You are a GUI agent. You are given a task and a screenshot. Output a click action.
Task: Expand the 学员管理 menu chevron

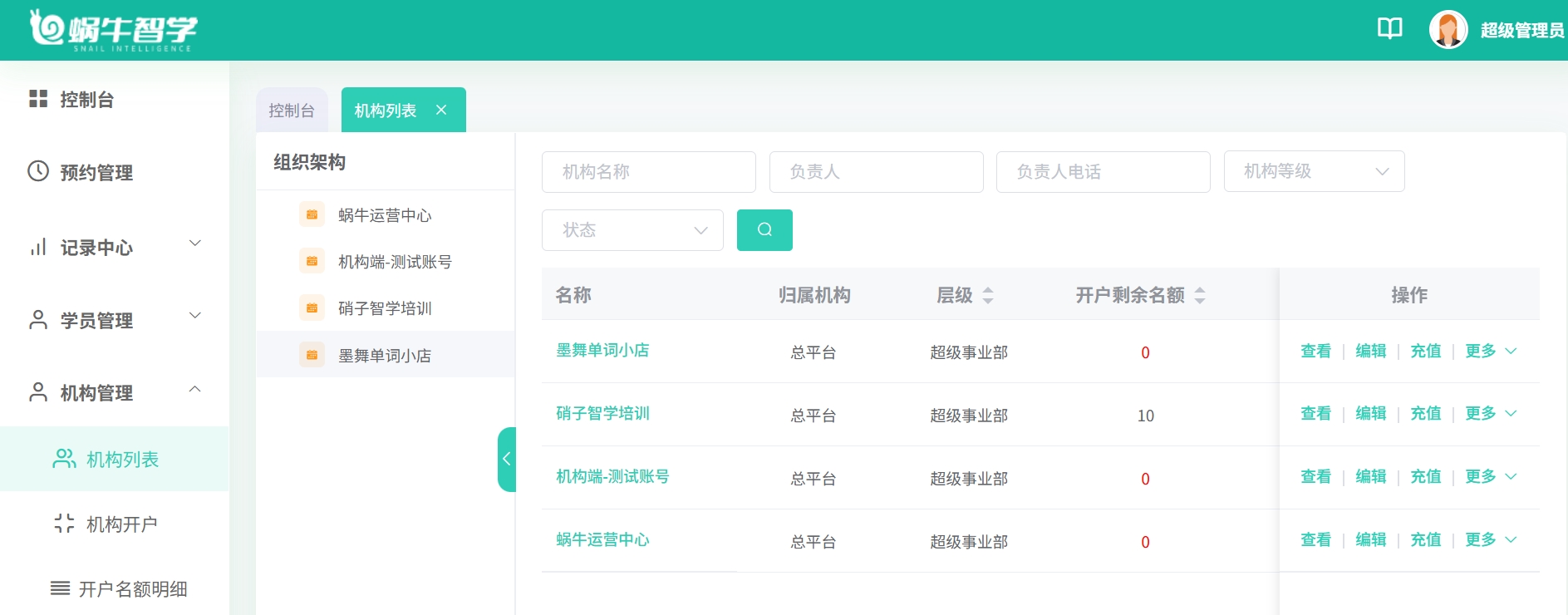[x=195, y=316]
